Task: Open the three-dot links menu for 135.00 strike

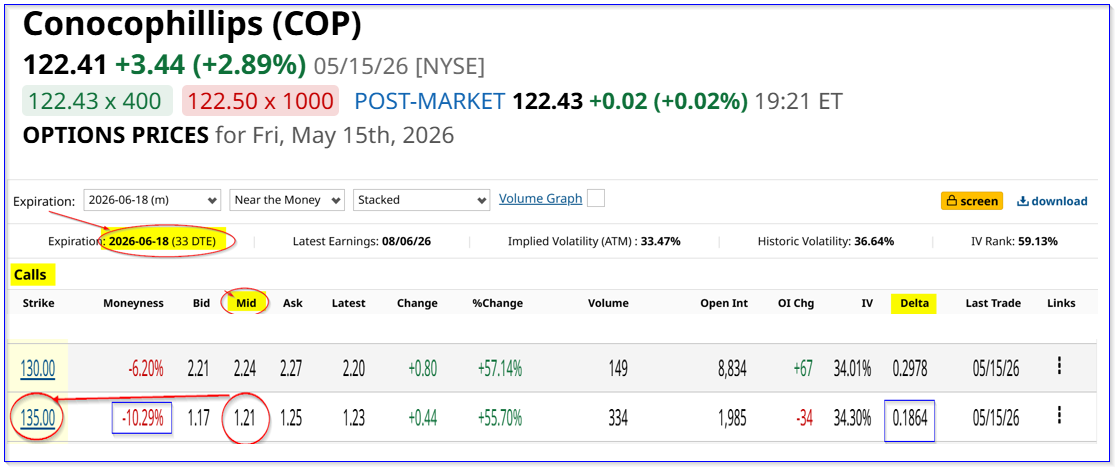Action: [1059, 415]
